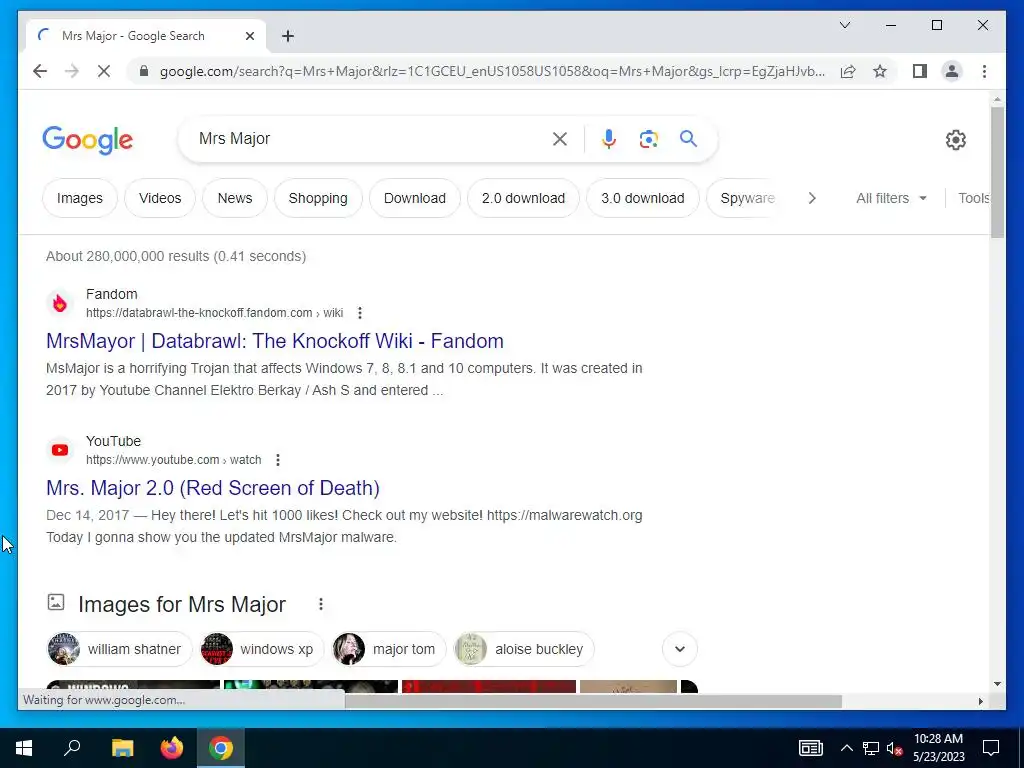Open the taskbar clock showing 10:28 AM
Viewport: 1024px width, 768px height.
[x=938, y=748]
